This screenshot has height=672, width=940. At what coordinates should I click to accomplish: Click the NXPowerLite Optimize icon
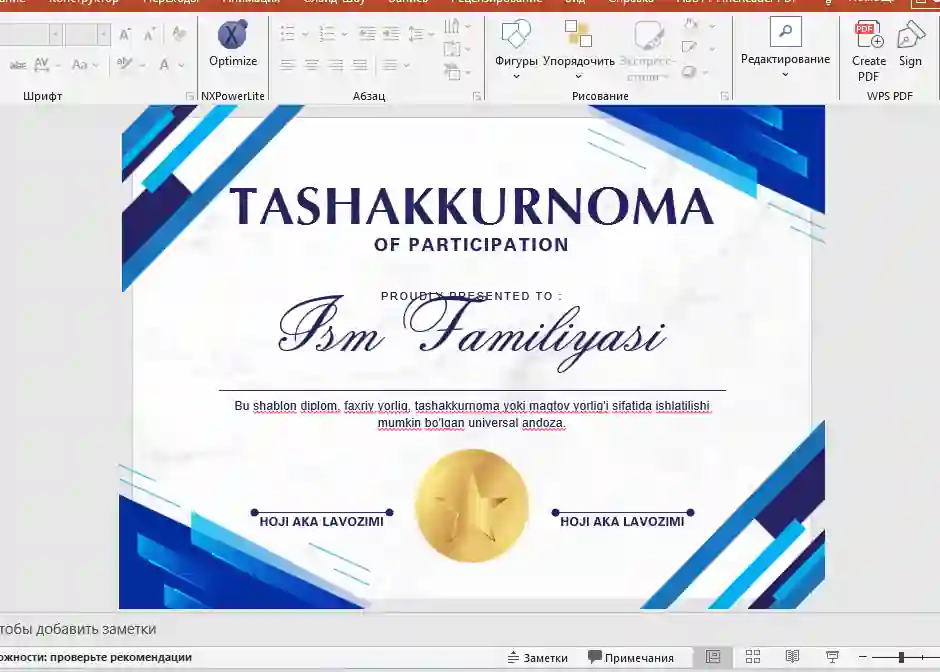tap(233, 35)
